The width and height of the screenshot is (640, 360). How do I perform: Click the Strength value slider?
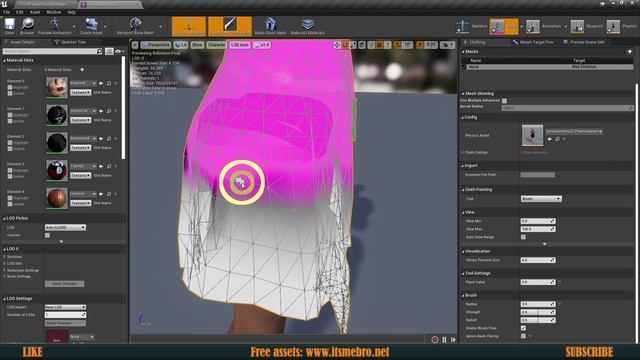click(538, 312)
